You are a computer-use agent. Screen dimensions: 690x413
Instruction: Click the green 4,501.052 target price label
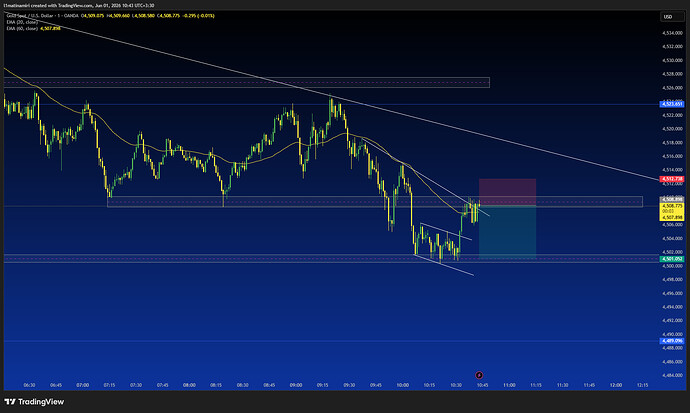click(x=672, y=259)
